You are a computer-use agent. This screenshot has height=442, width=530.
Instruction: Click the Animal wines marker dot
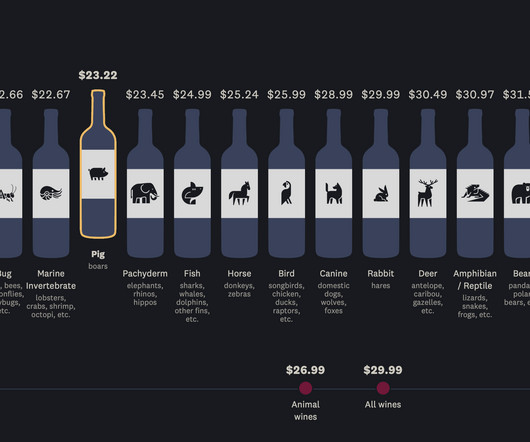305,388
